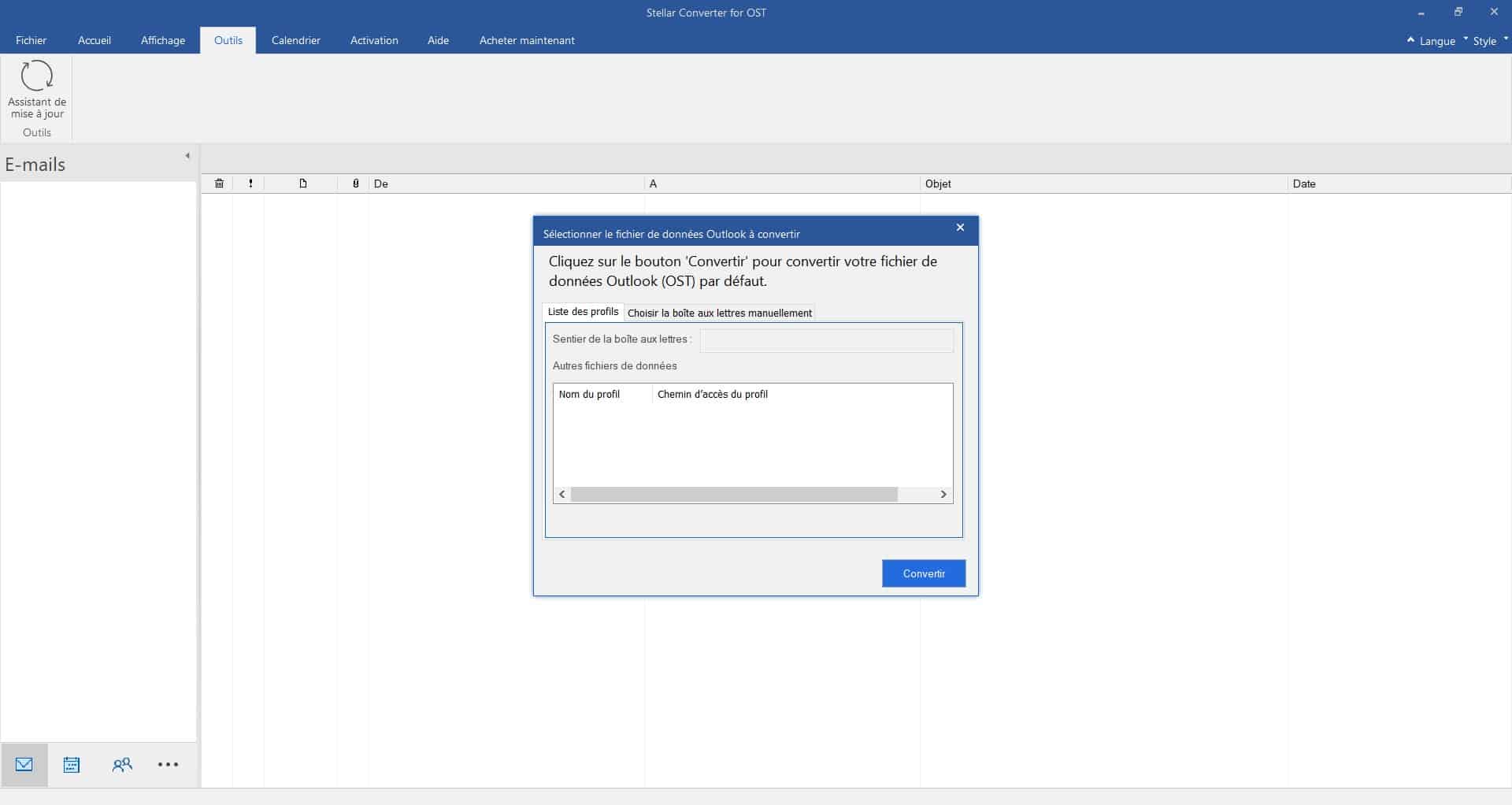Open the Style dropdown
Image resolution: width=1512 pixels, height=805 pixels.
click(x=1484, y=41)
